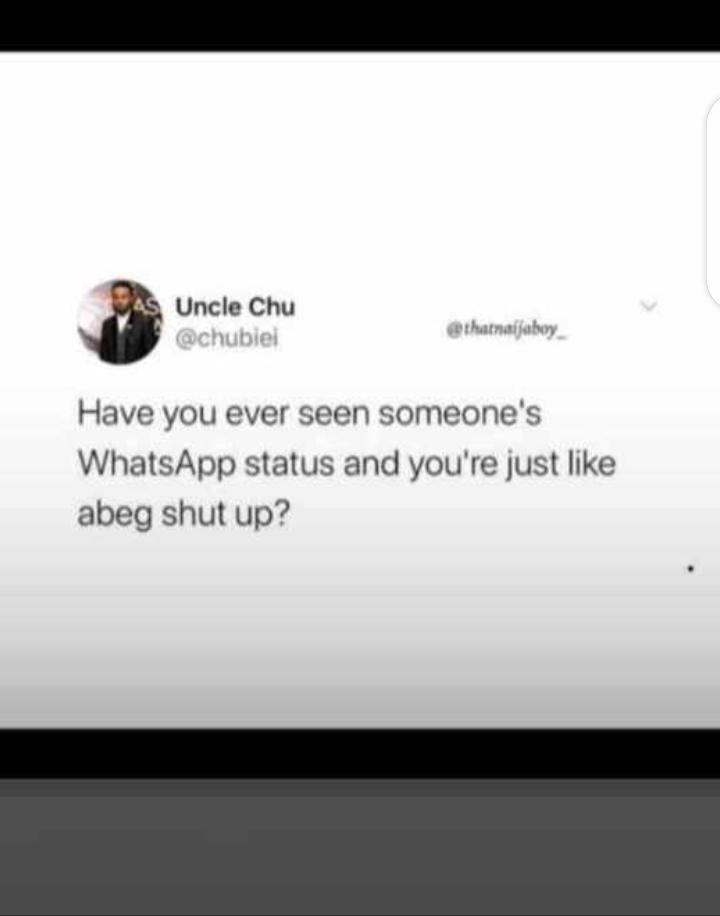Select the word "status" in the tweet
The height and width of the screenshot is (916, 720).
click(x=289, y=464)
